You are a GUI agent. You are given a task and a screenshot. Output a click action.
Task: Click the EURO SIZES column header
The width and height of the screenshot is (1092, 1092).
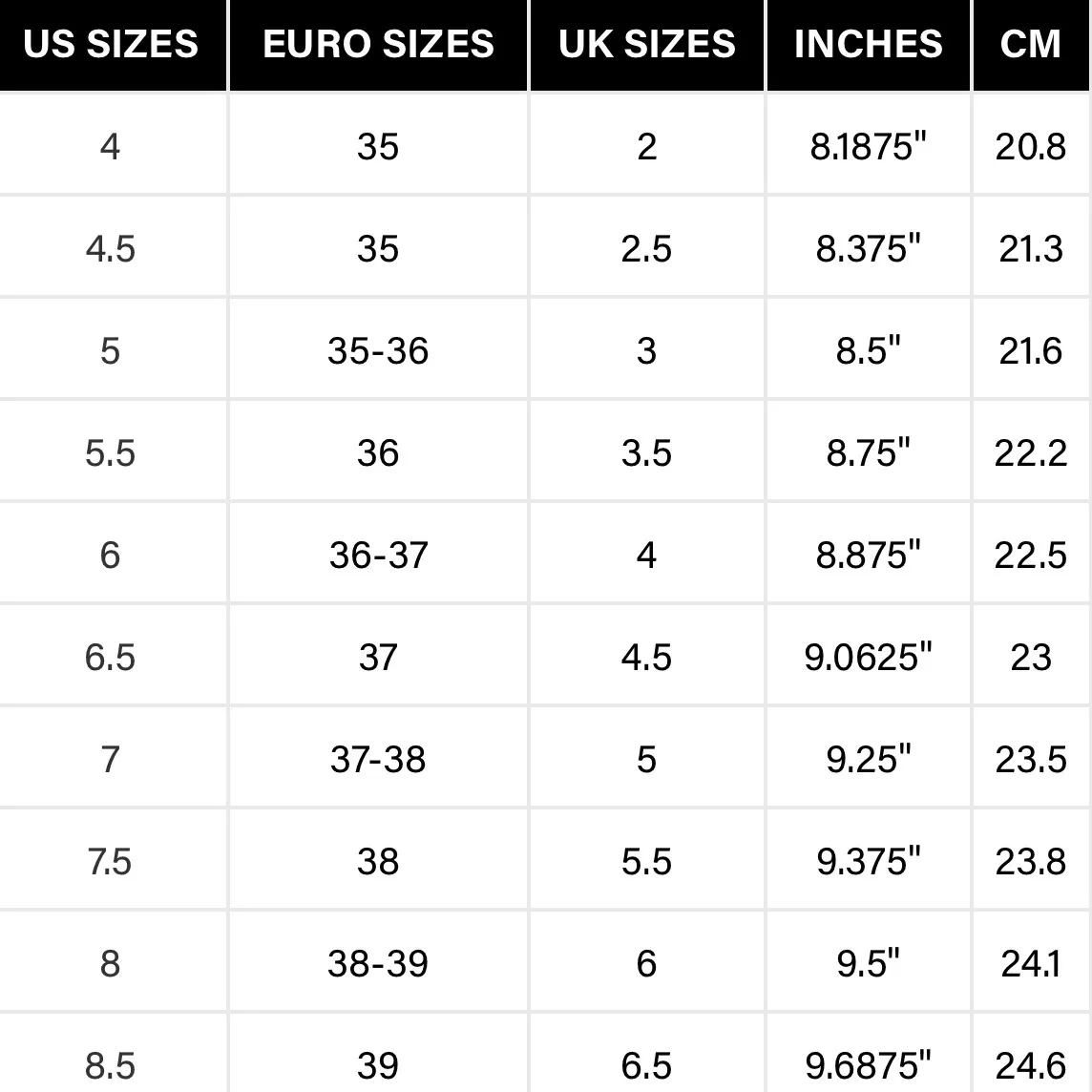click(378, 44)
